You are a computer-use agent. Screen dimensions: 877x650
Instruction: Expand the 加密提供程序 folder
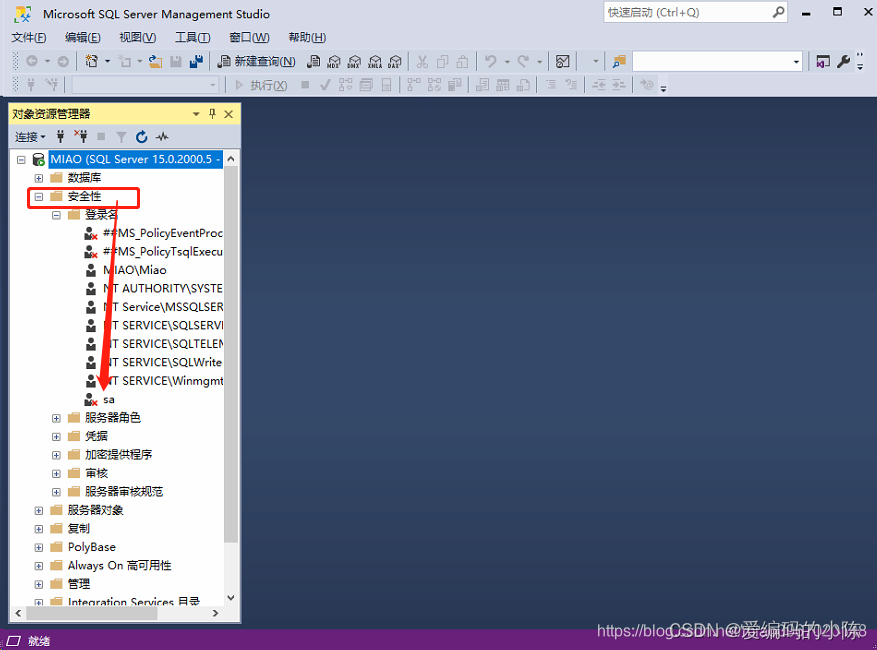point(56,455)
